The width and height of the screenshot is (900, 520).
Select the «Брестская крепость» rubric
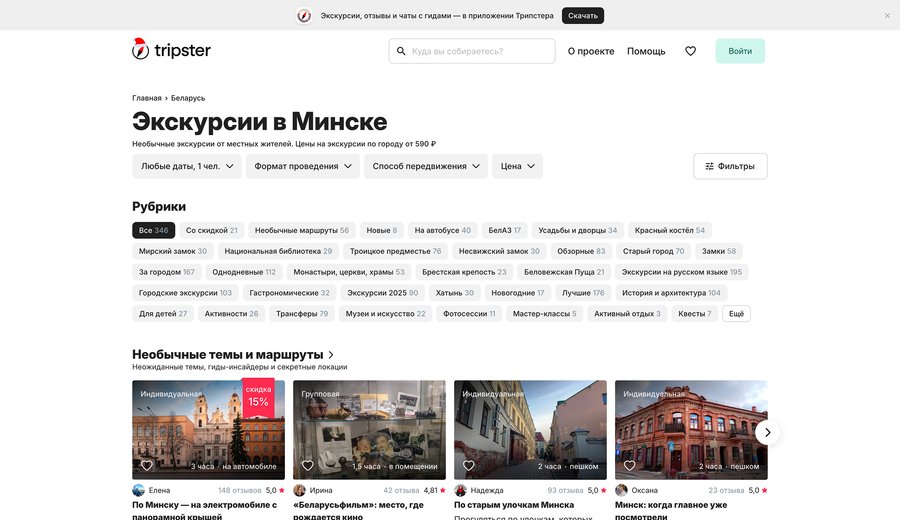click(464, 272)
